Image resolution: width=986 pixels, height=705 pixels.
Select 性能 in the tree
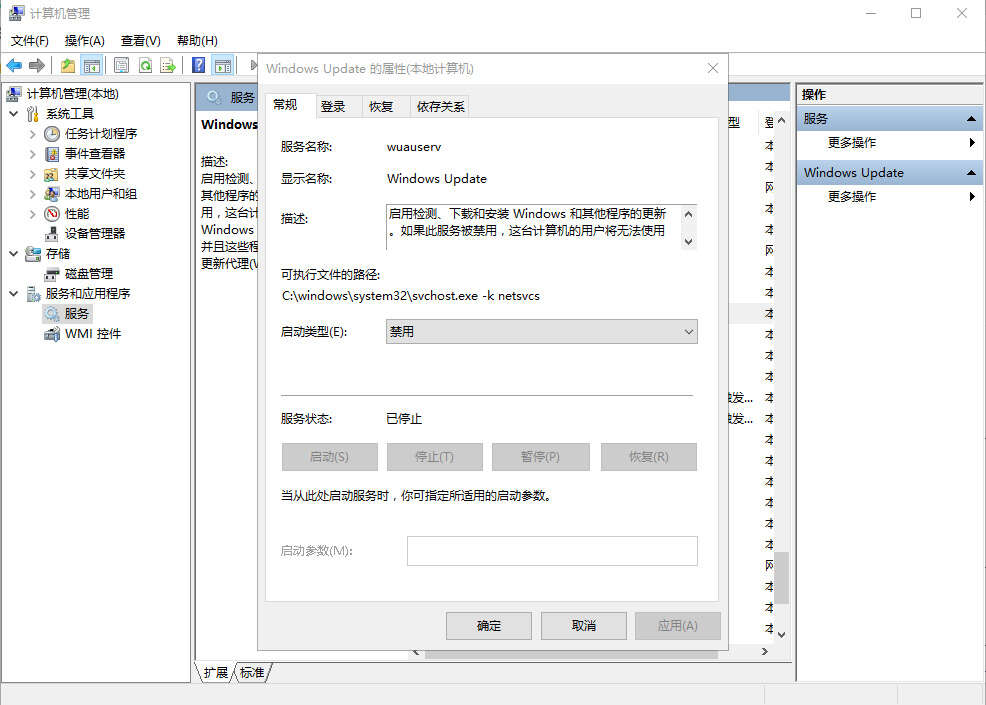coord(77,214)
